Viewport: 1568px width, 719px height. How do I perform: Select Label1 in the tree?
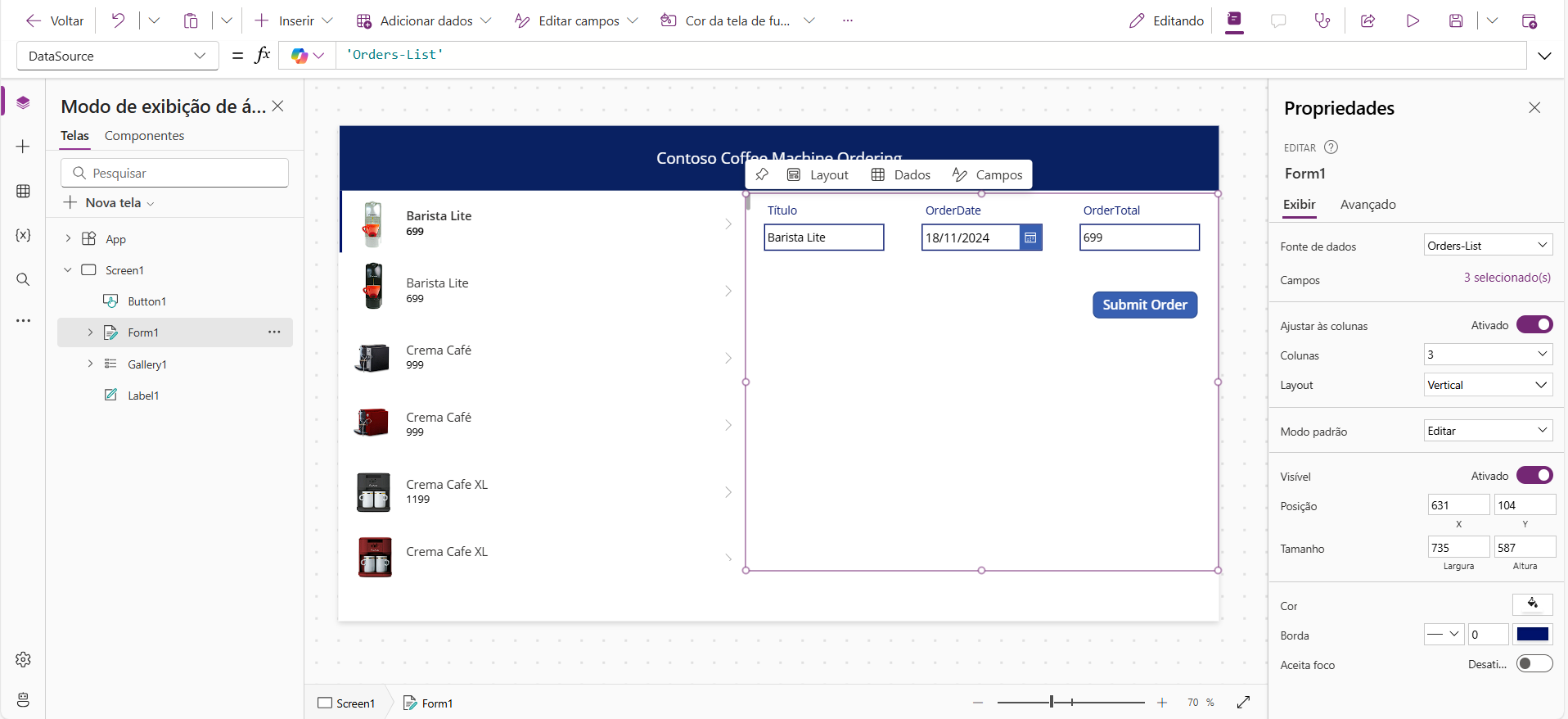click(143, 396)
